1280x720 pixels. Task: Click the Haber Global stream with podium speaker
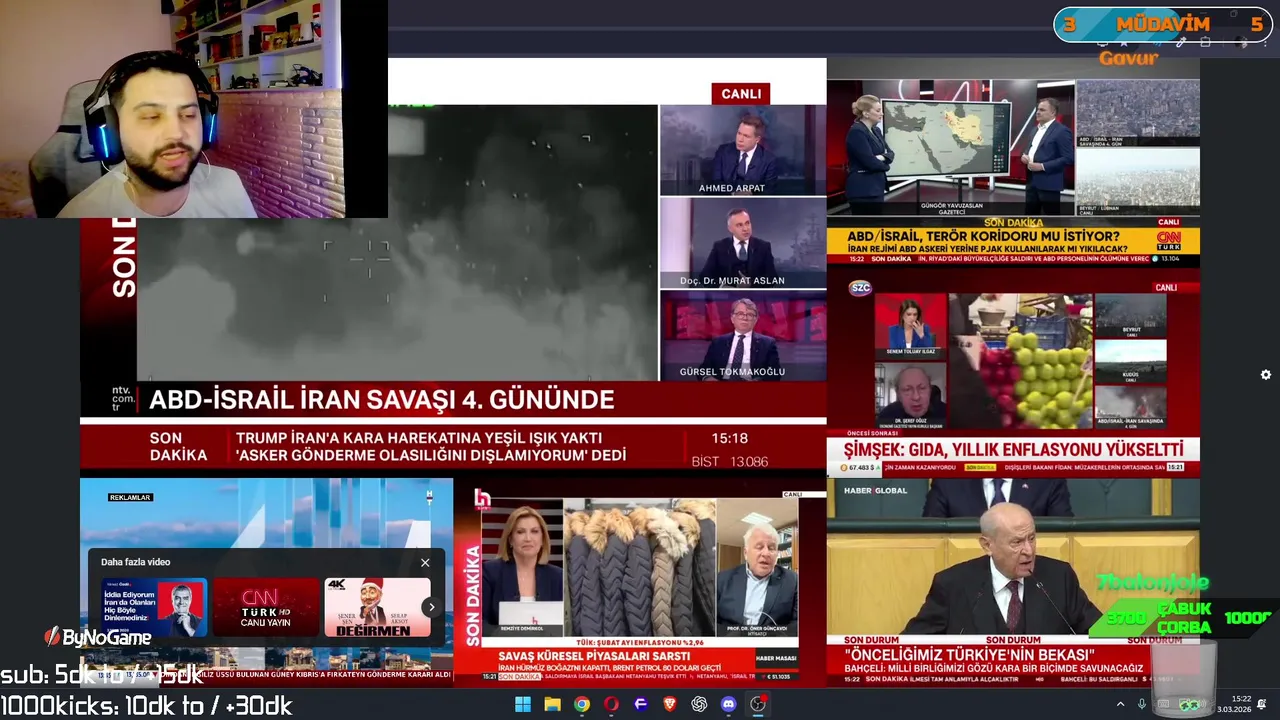(1013, 560)
